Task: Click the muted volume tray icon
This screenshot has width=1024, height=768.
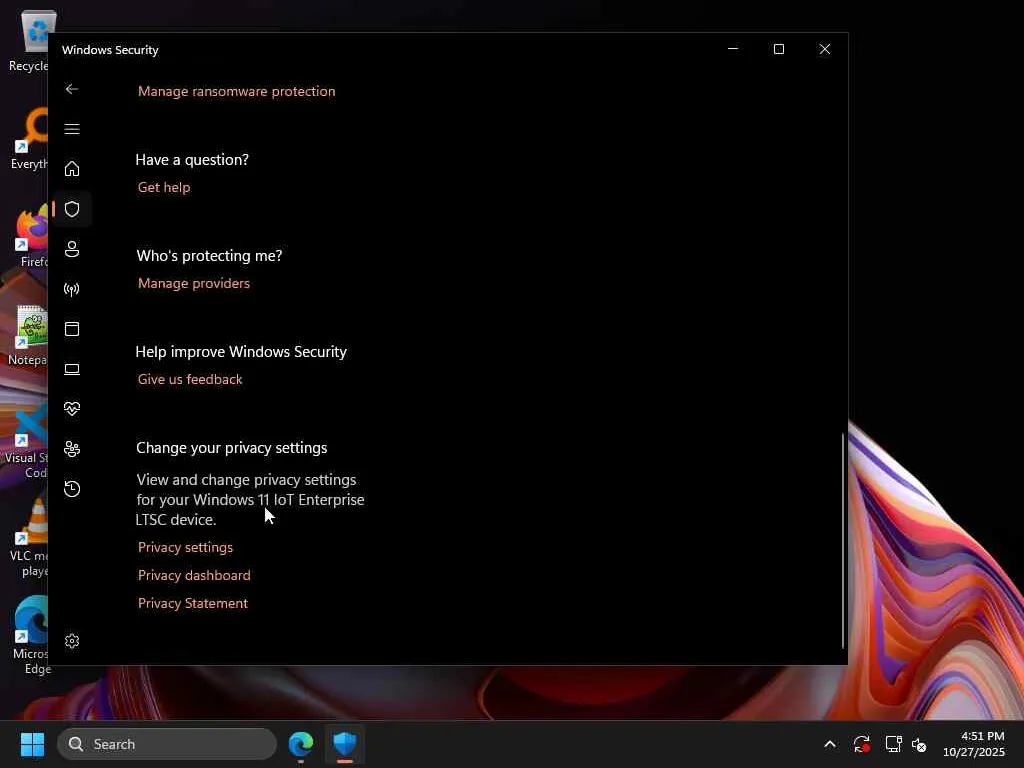Action: (920, 744)
